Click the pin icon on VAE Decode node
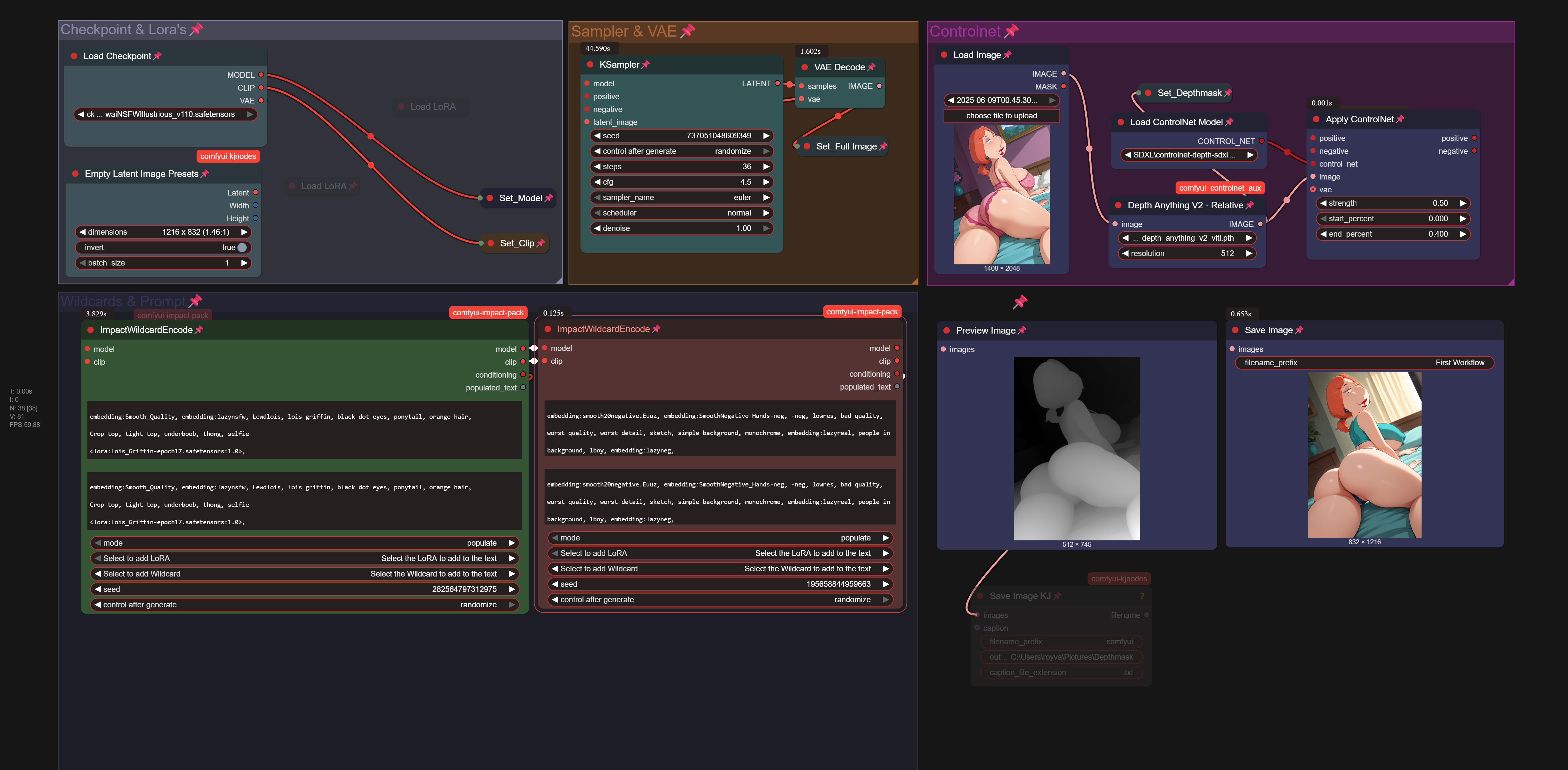The image size is (1568, 770). tap(872, 67)
